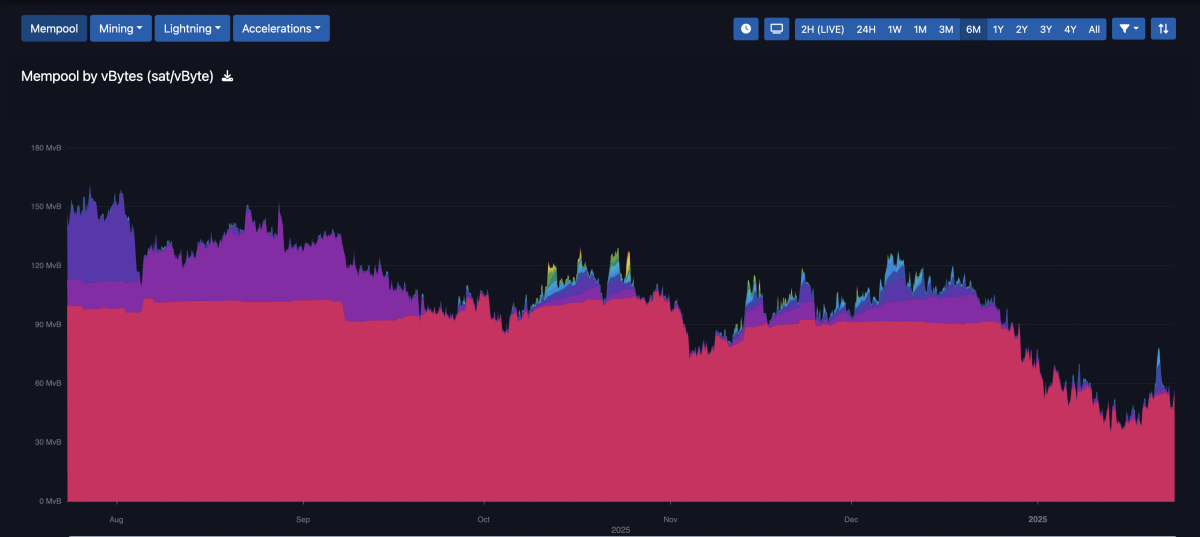Select the 2H (LIVE) time range
This screenshot has height=537, width=1200.
click(823, 29)
